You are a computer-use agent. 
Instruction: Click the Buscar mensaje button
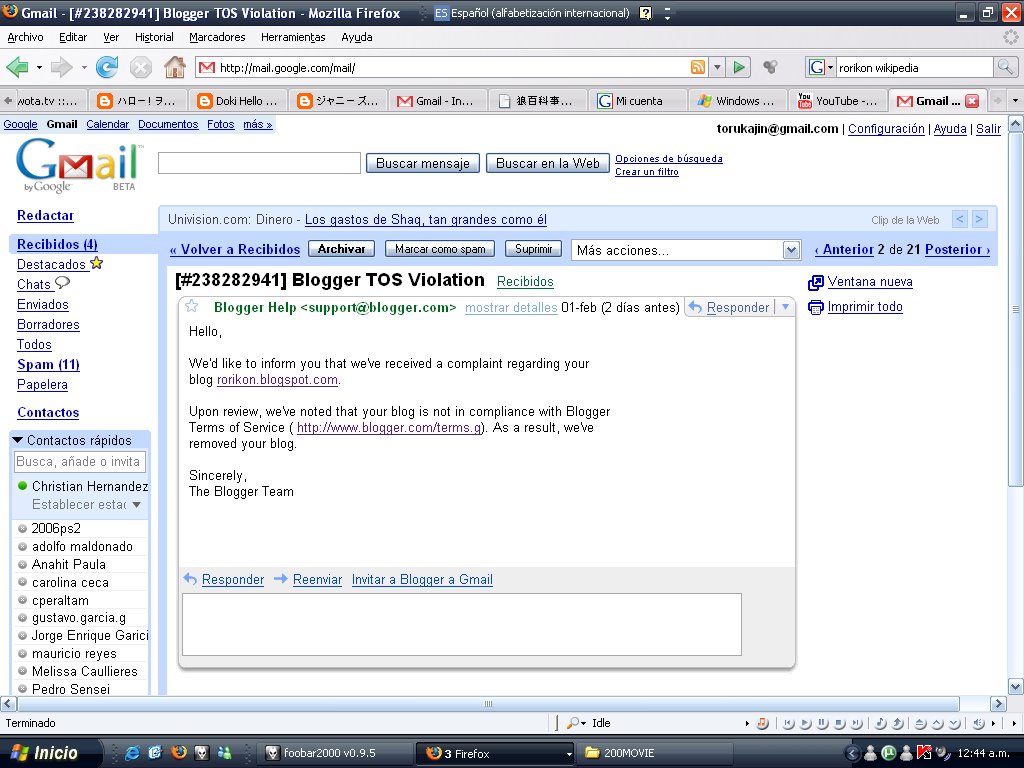pos(423,163)
